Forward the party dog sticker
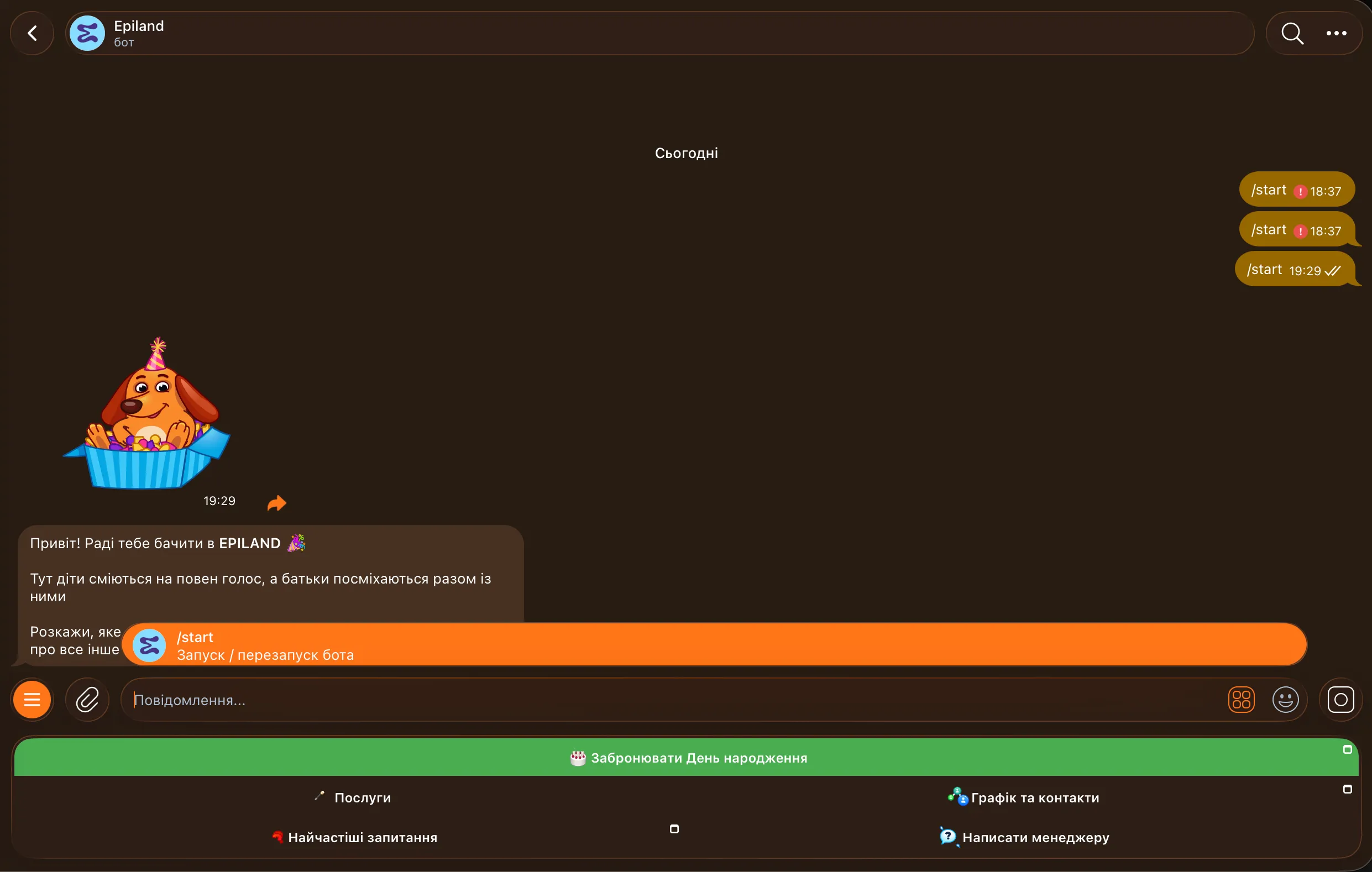Image resolution: width=1372 pixels, height=872 pixels. (277, 503)
